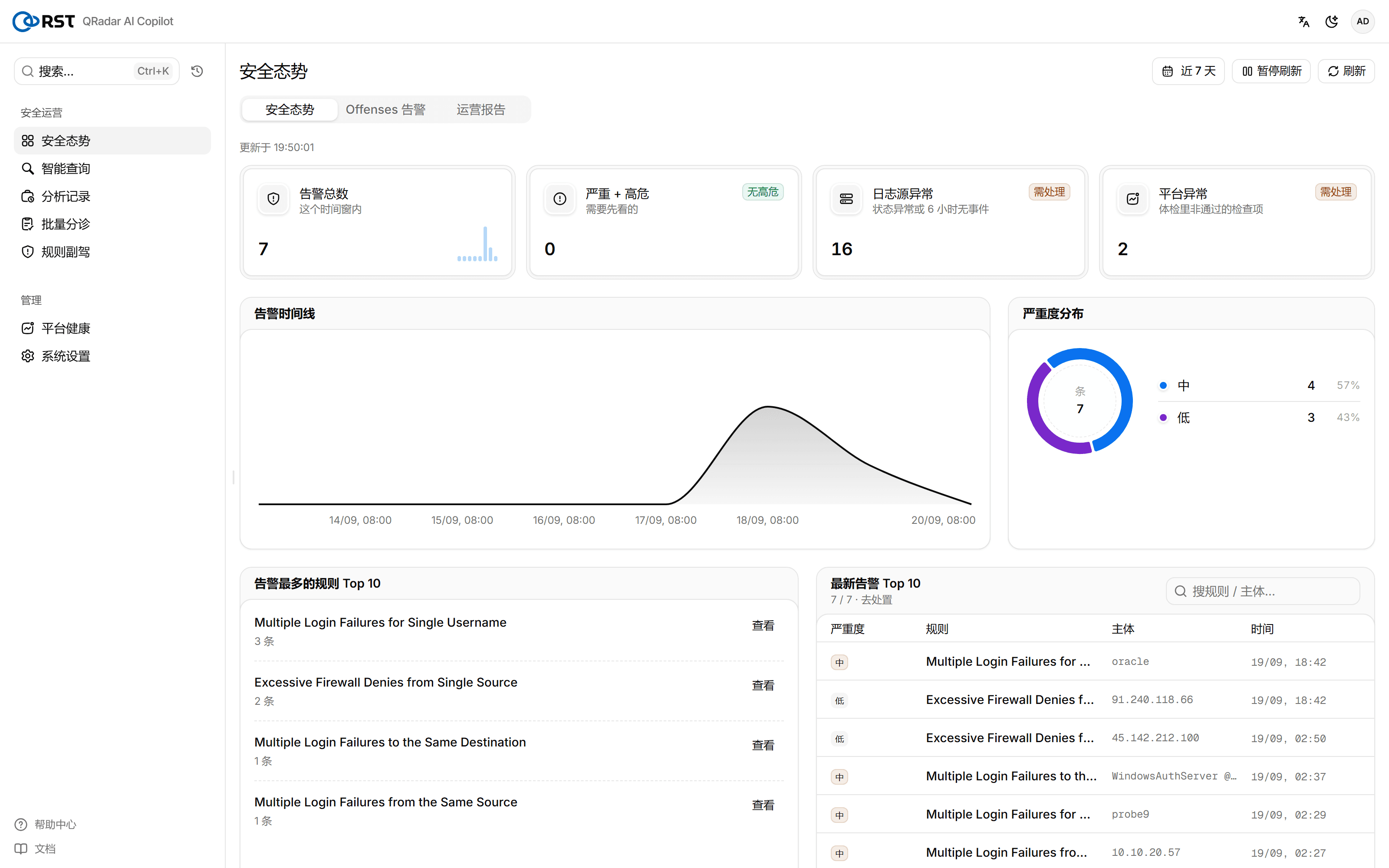Click the 文档 book icon
The height and width of the screenshot is (868, 1389).
coord(21,848)
